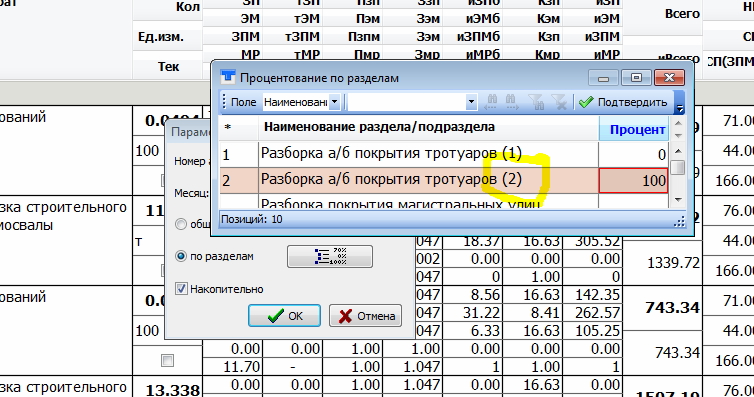Click the find-previous binoculars icon
The height and width of the screenshot is (397, 754).
tap(491, 102)
